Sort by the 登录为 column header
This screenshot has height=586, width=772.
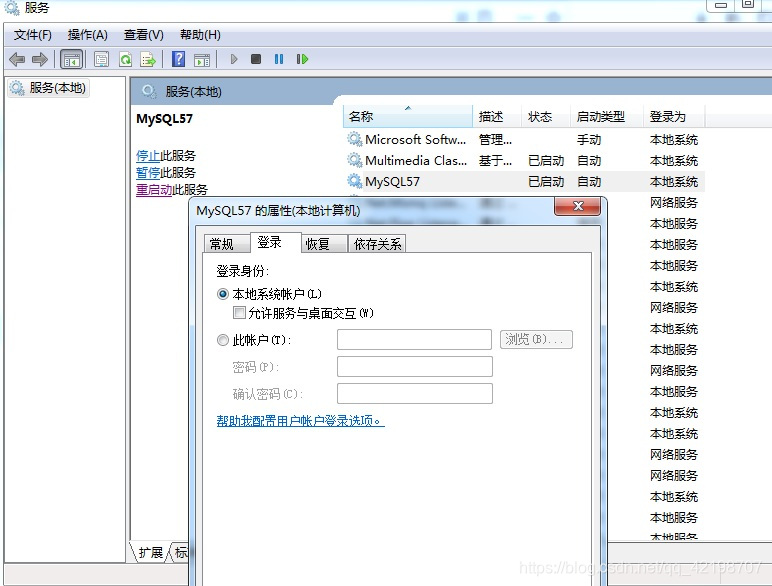pos(674,117)
